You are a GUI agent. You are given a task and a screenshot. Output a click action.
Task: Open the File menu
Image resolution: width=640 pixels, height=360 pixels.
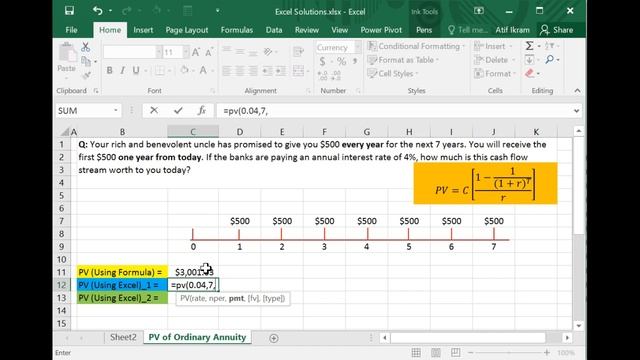point(71,30)
